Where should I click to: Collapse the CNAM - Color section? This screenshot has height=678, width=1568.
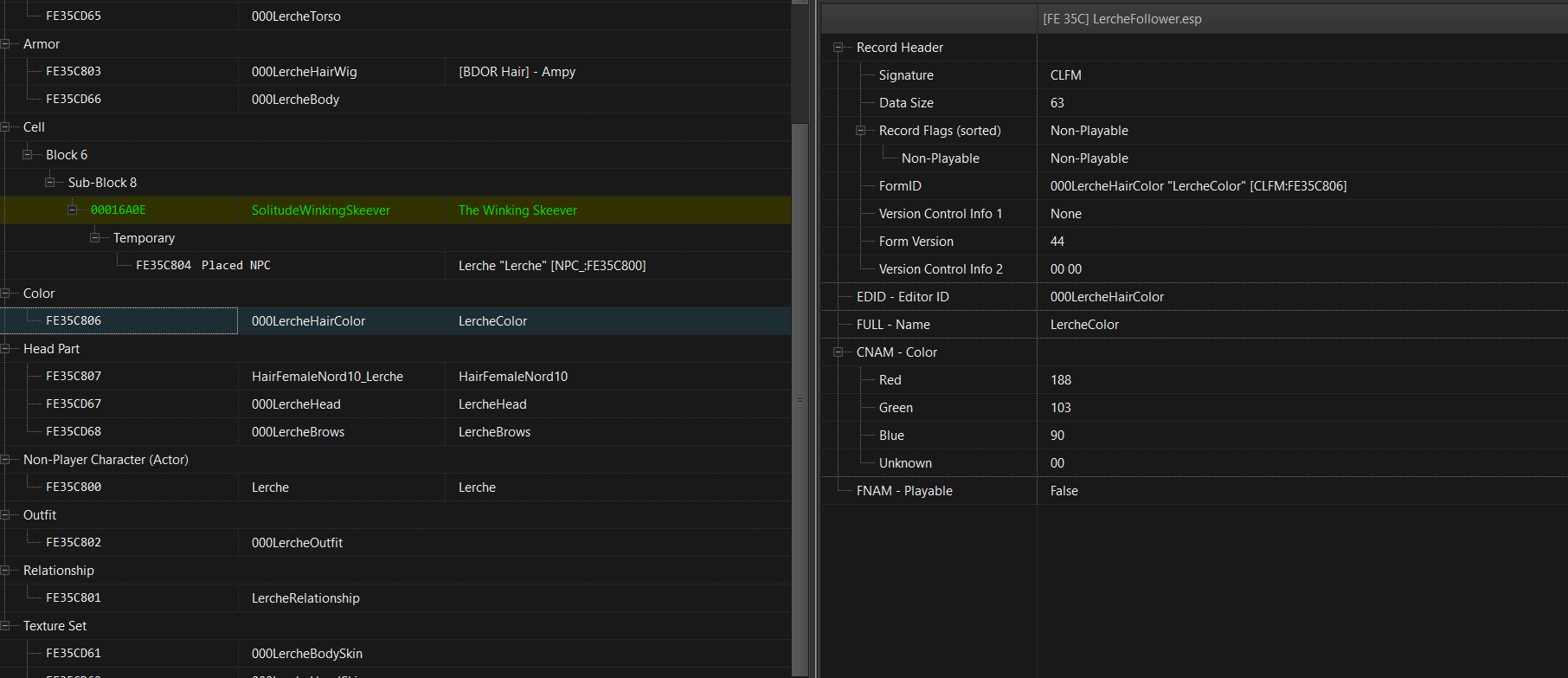[x=838, y=352]
